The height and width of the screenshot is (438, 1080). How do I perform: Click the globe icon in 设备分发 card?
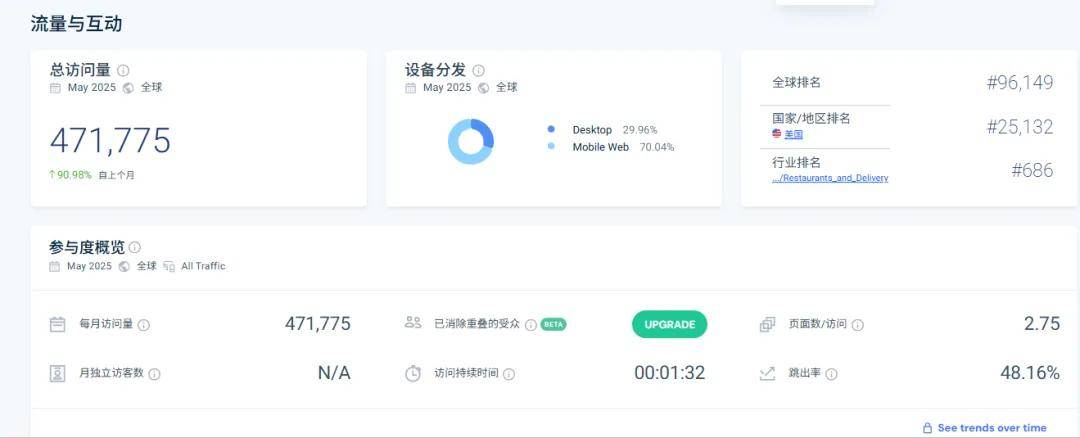[484, 88]
